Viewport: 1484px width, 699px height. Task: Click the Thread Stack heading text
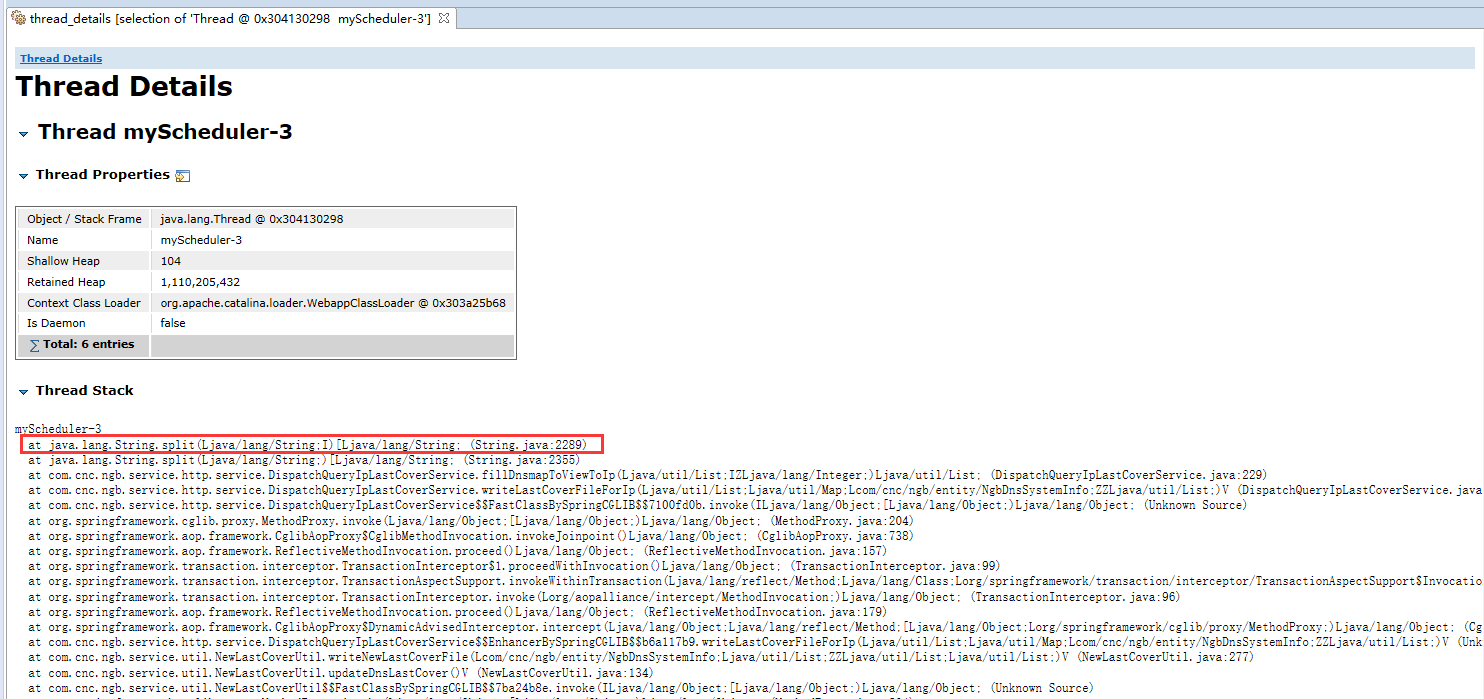[x=85, y=391]
